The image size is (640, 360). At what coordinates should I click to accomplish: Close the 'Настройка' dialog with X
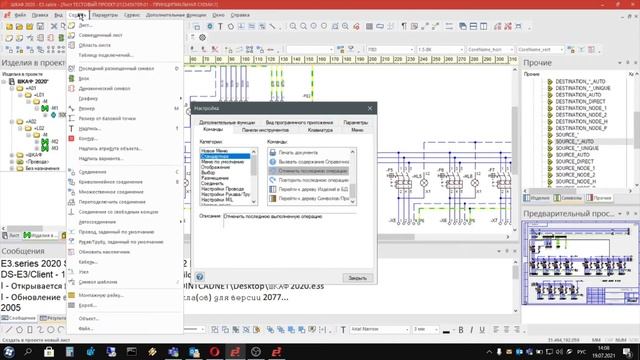click(370, 108)
